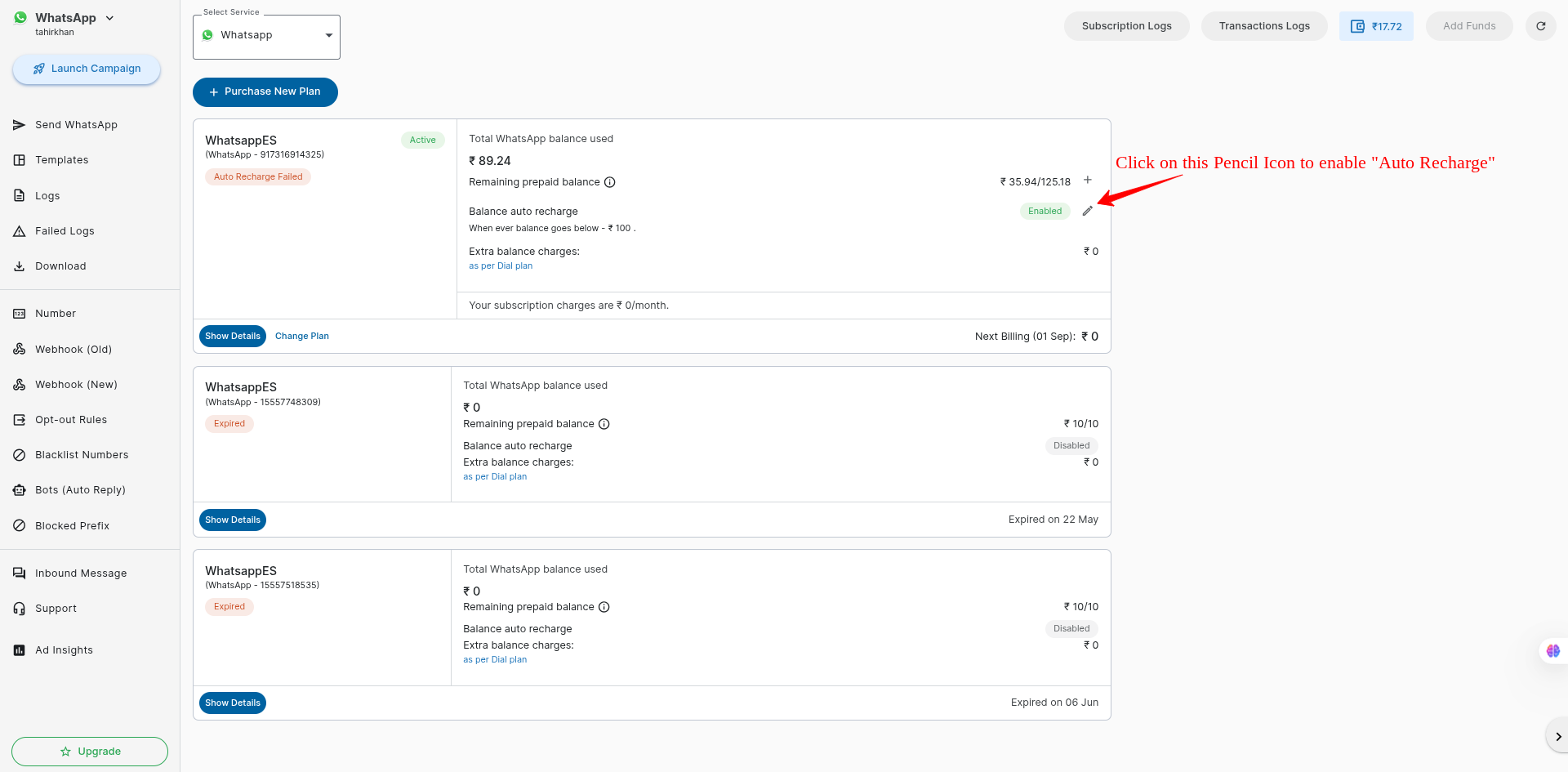
Task: Click the plus icon beside remaining prepaid balance
Action: tap(1087, 180)
